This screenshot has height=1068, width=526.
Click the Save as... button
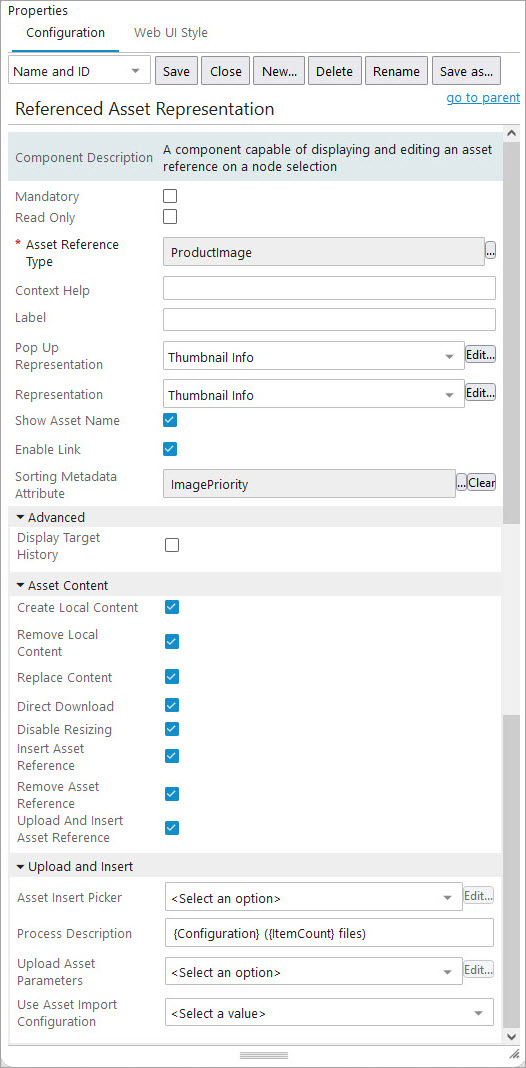click(x=466, y=71)
